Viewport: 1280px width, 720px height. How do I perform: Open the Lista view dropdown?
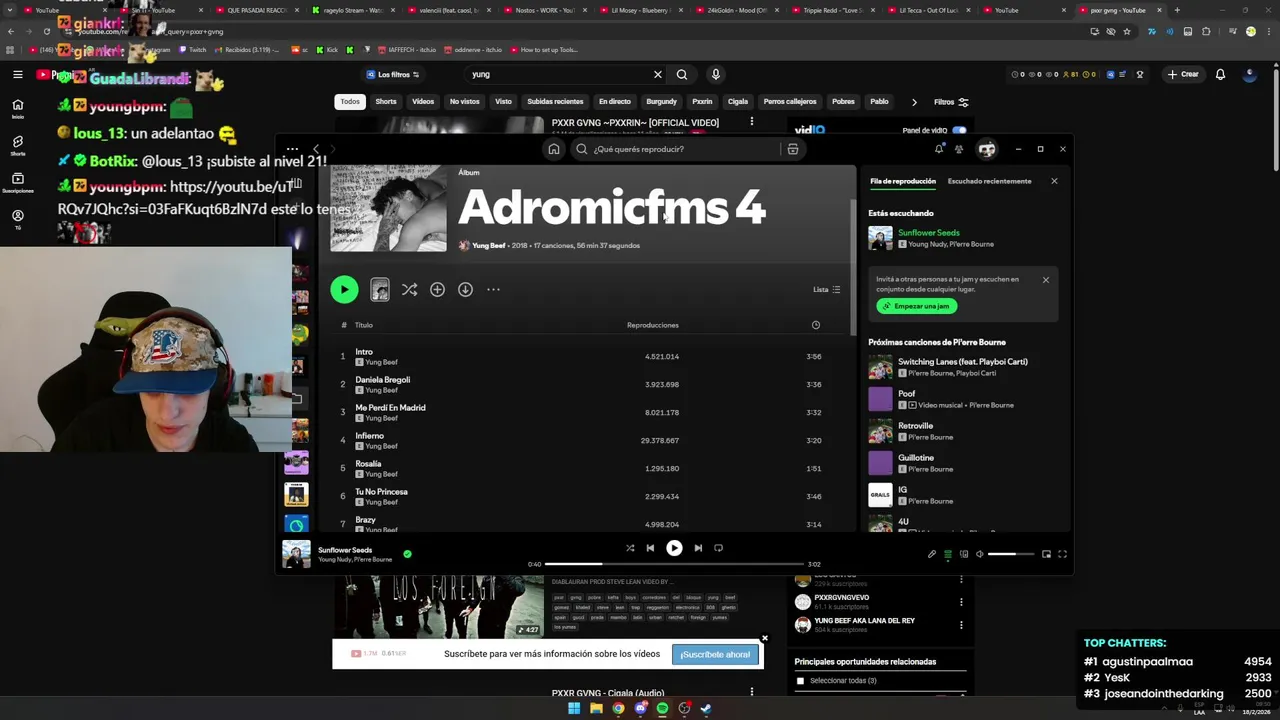[x=826, y=289]
